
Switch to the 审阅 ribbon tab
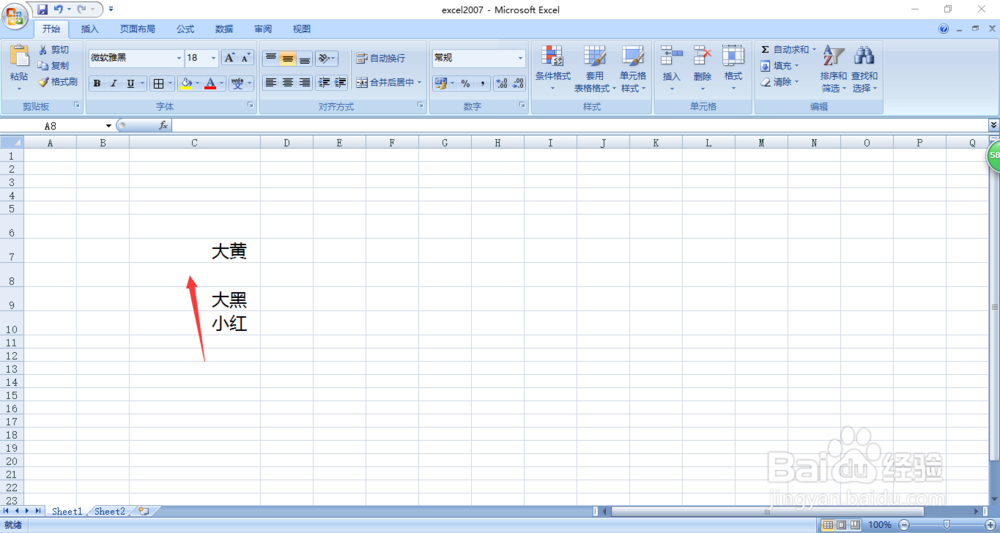click(x=263, y=29)
